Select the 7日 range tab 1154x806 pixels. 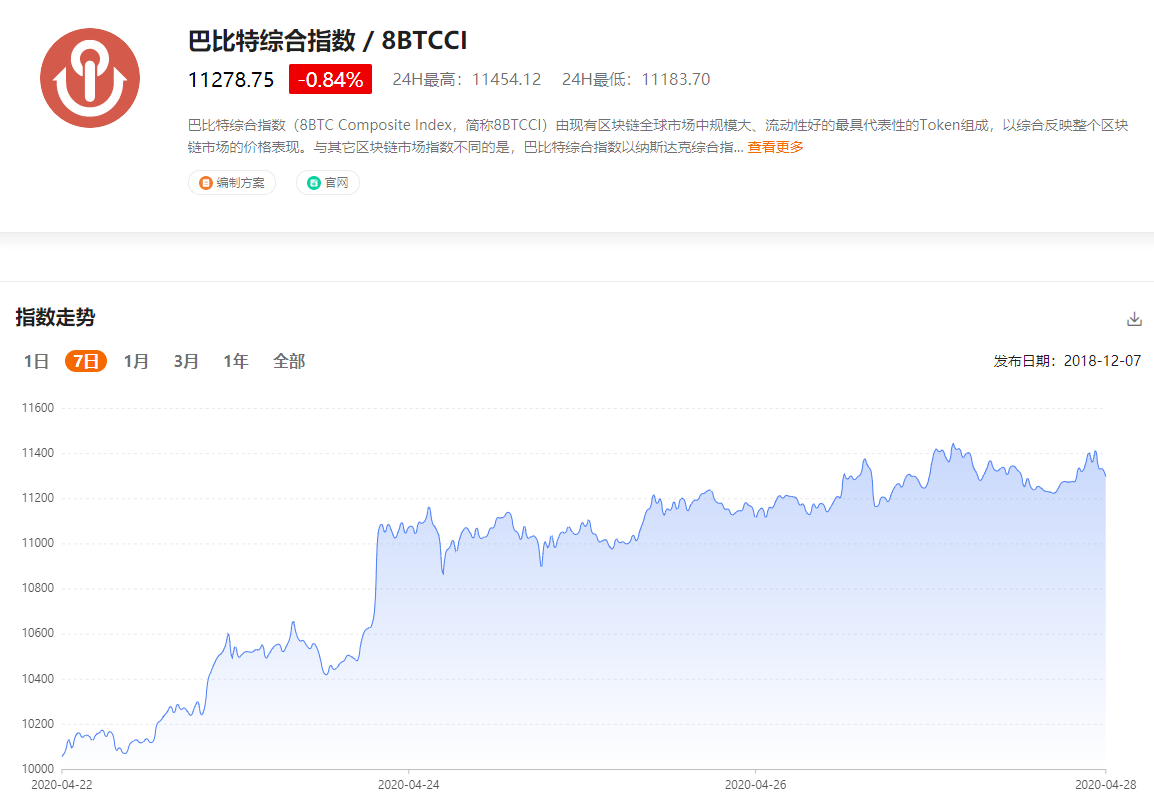point(86,361)
